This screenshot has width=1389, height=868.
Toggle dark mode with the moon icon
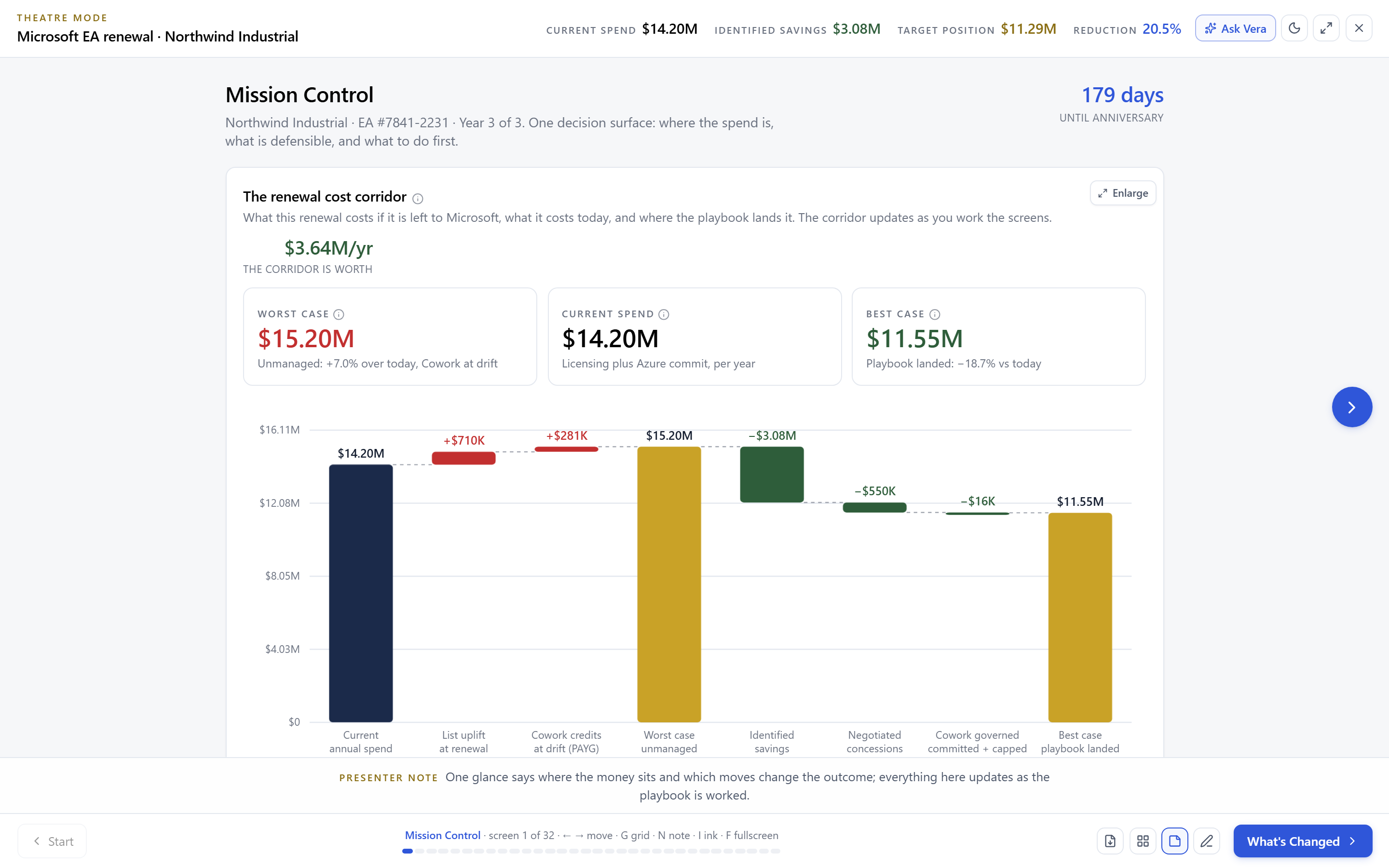coord(1294,28)
